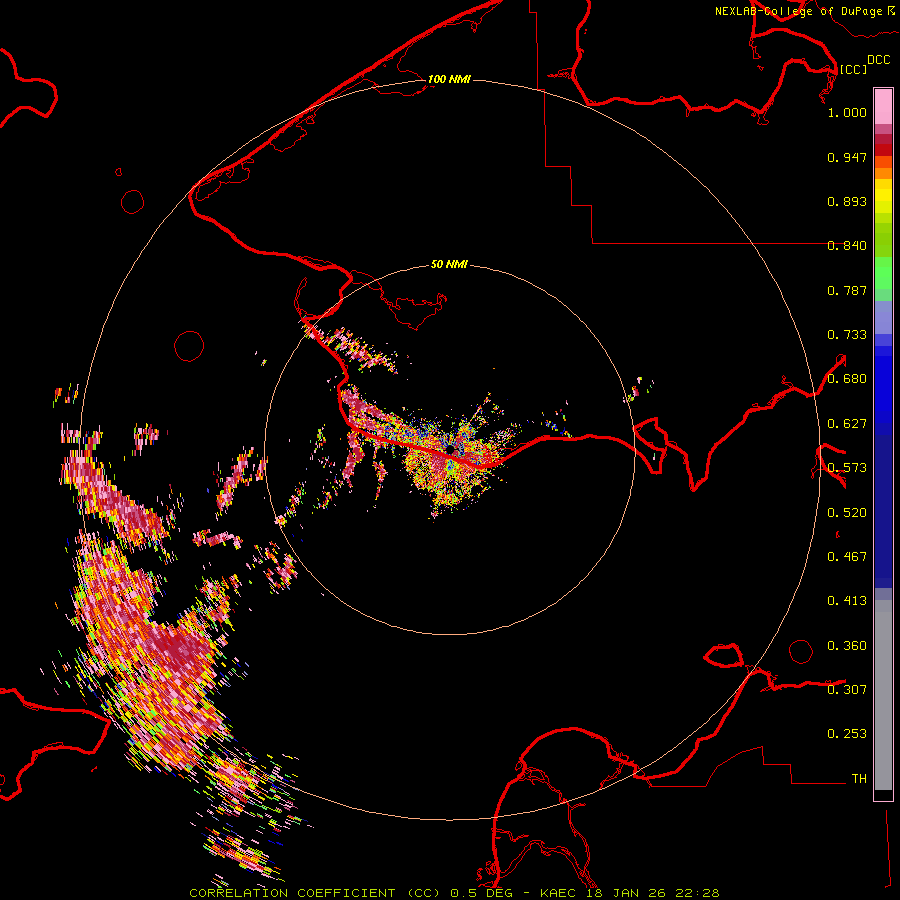Click the 0.413 scale value

(x=847, y=601)
